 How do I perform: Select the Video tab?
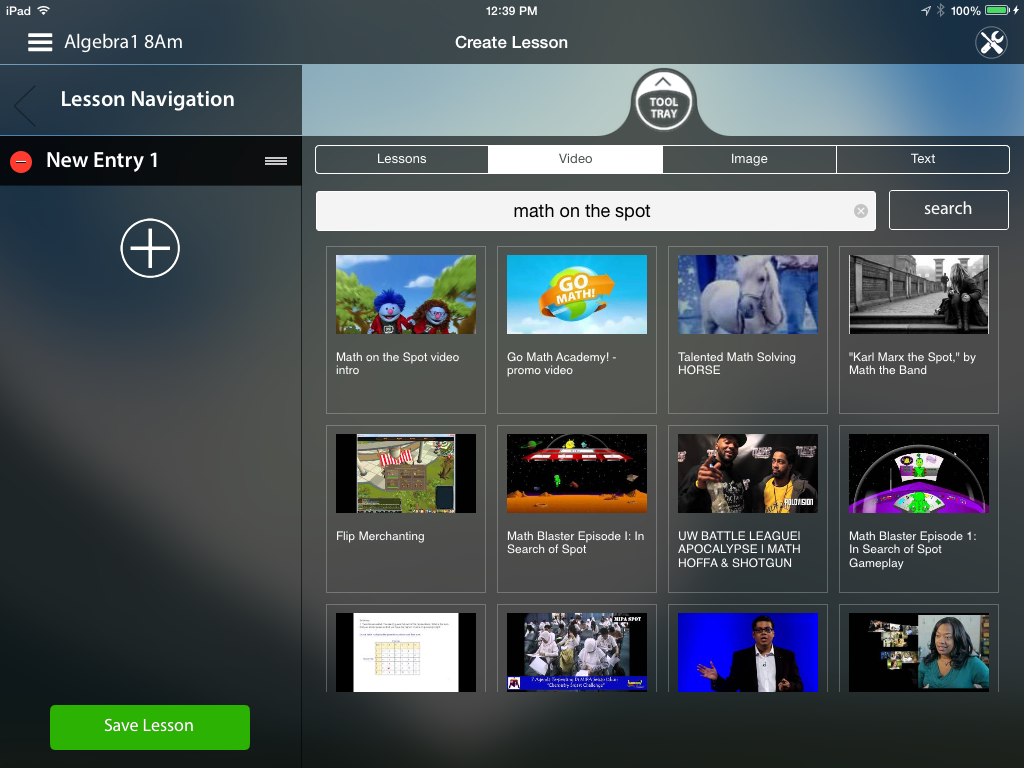point(575,159)
